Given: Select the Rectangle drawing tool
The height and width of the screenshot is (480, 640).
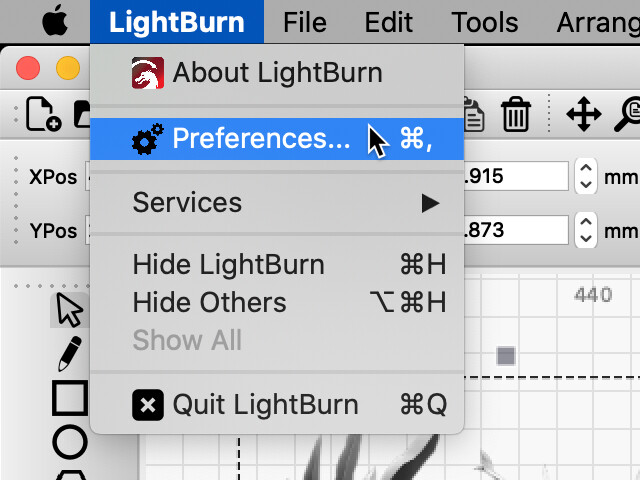Looking at the screenshot, I should [x=70, y=398].
